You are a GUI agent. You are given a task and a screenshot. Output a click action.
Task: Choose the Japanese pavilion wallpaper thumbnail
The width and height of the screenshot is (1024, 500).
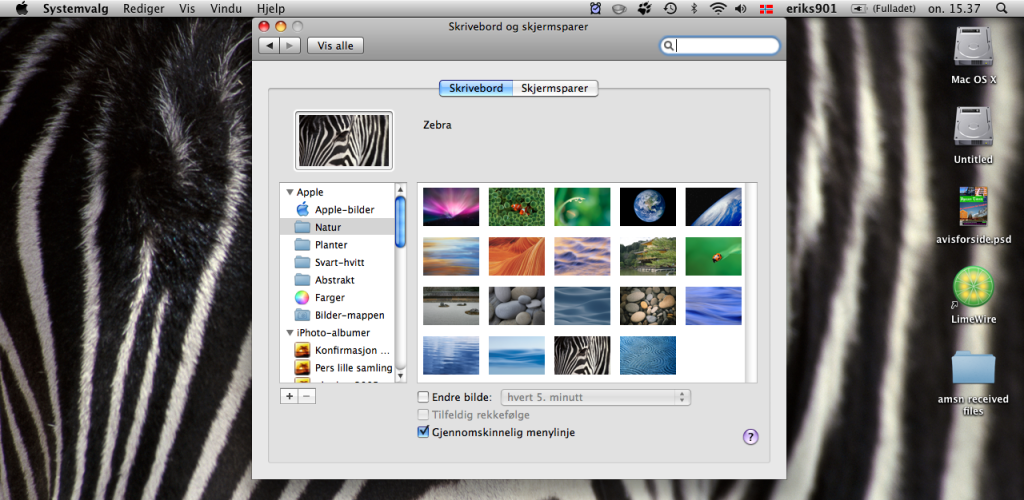pos(648,257)
